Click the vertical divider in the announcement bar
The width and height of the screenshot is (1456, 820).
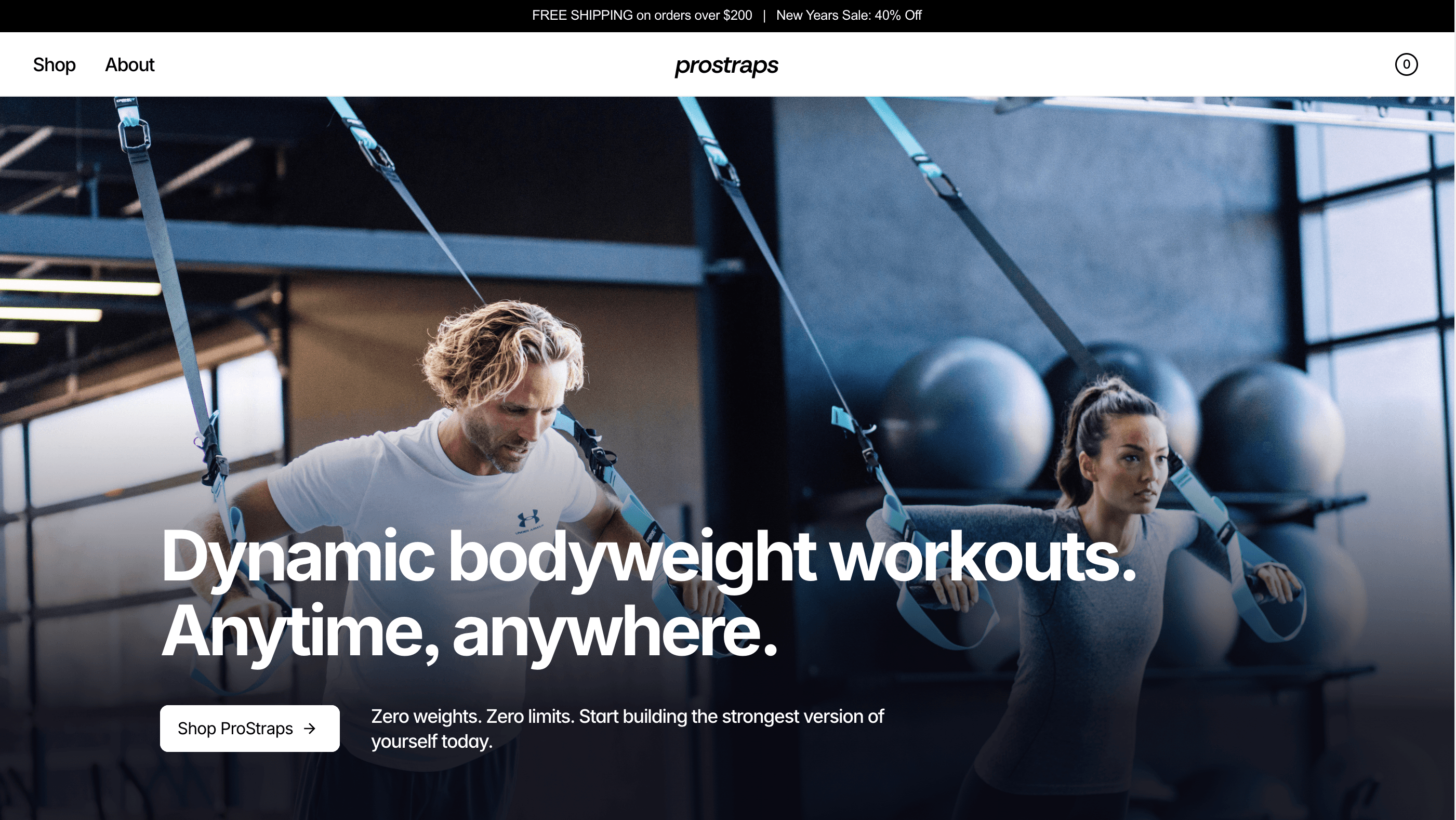[x=764, y=15]
